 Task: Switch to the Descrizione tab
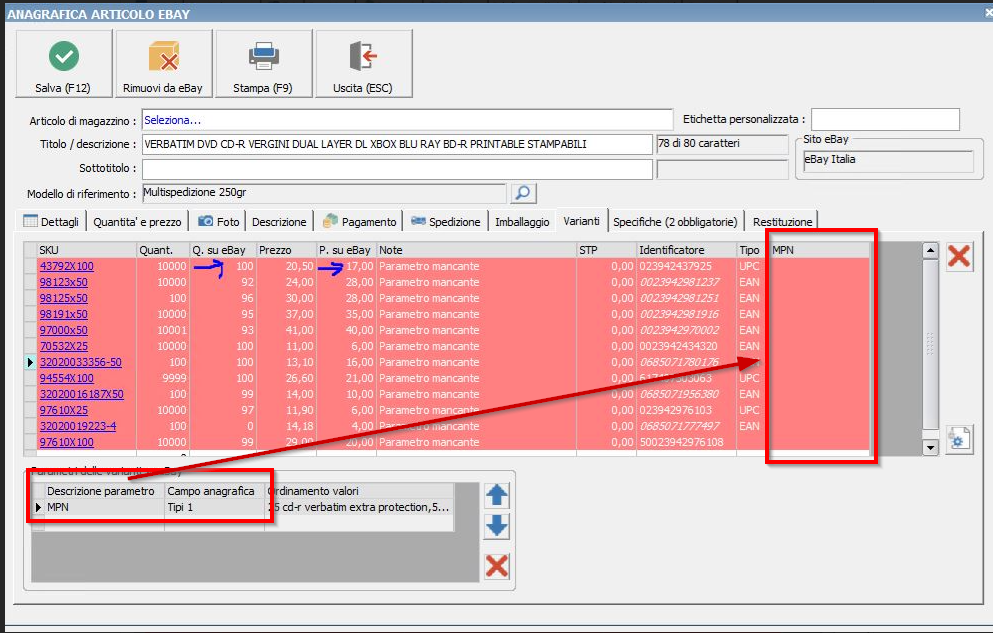point(279,222)
